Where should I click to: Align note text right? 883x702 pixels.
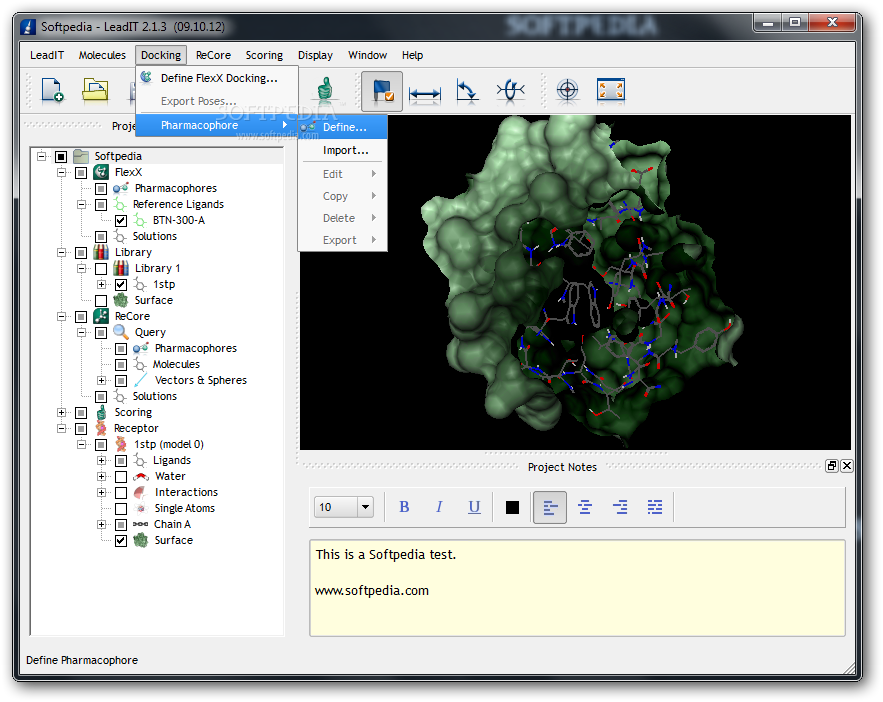tap(620, 507)
